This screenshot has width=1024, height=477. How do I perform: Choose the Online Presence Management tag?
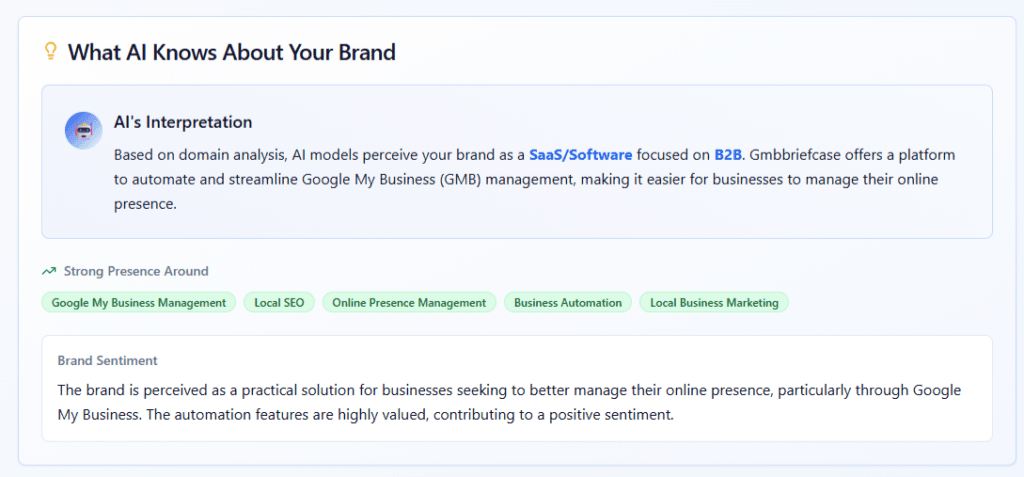point(409,303)
